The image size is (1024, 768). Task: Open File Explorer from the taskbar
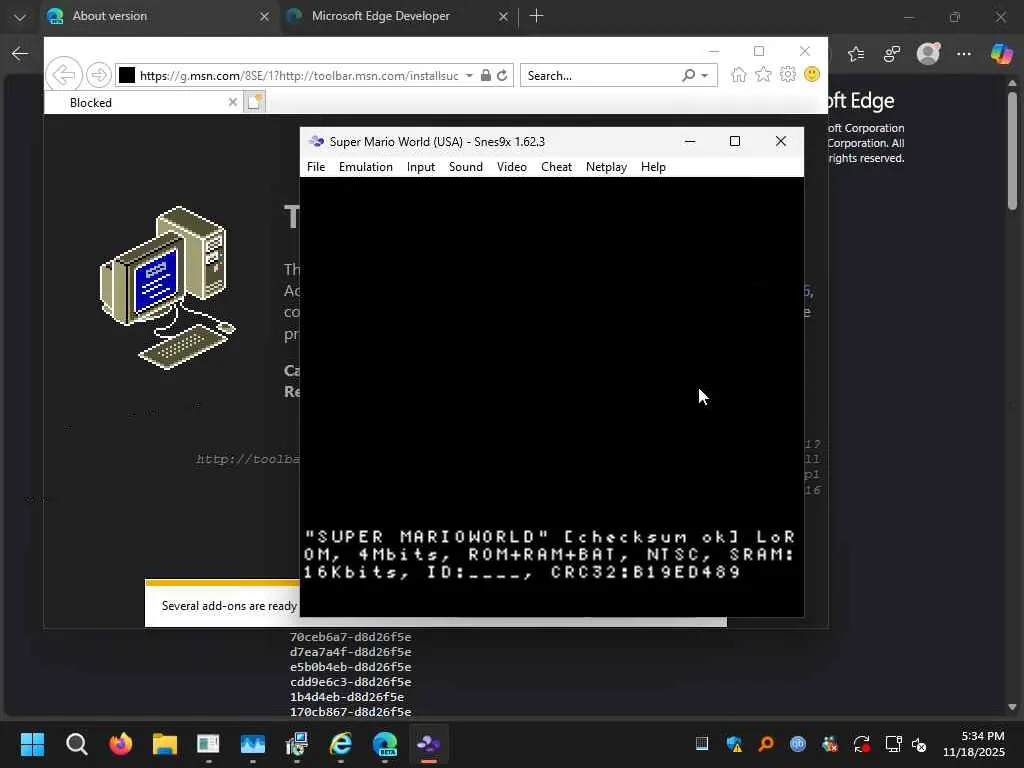165,744
